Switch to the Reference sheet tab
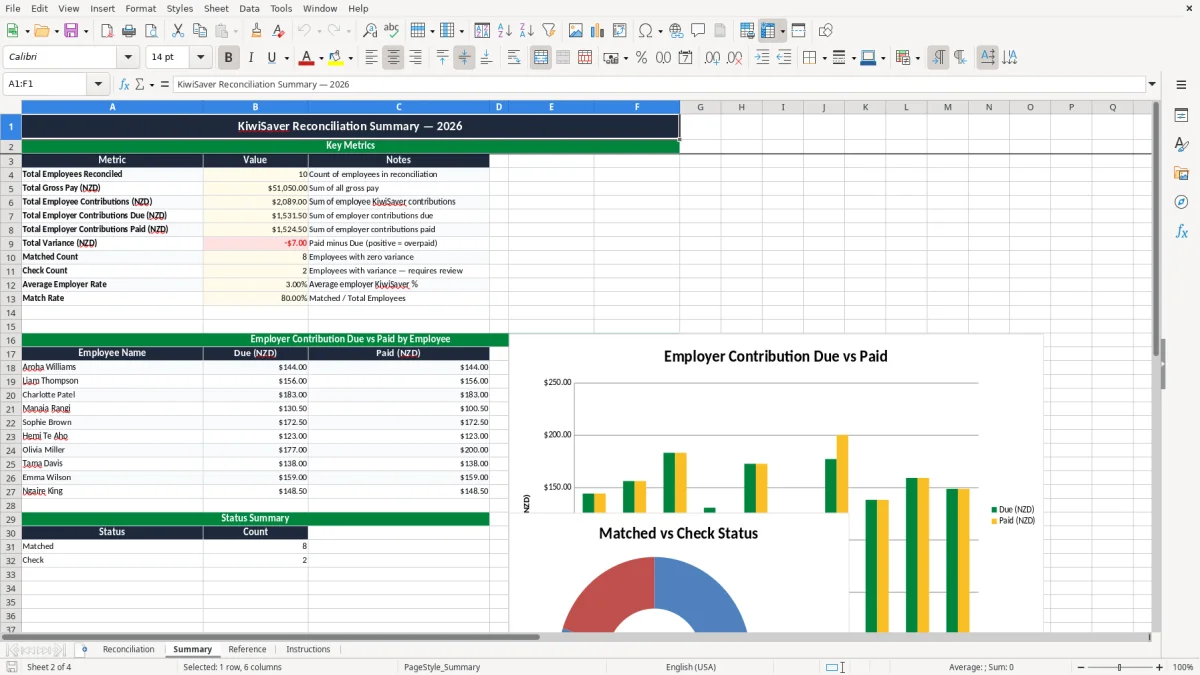The width and height of the screenshot is (1200, 675). tap(247, 650)
